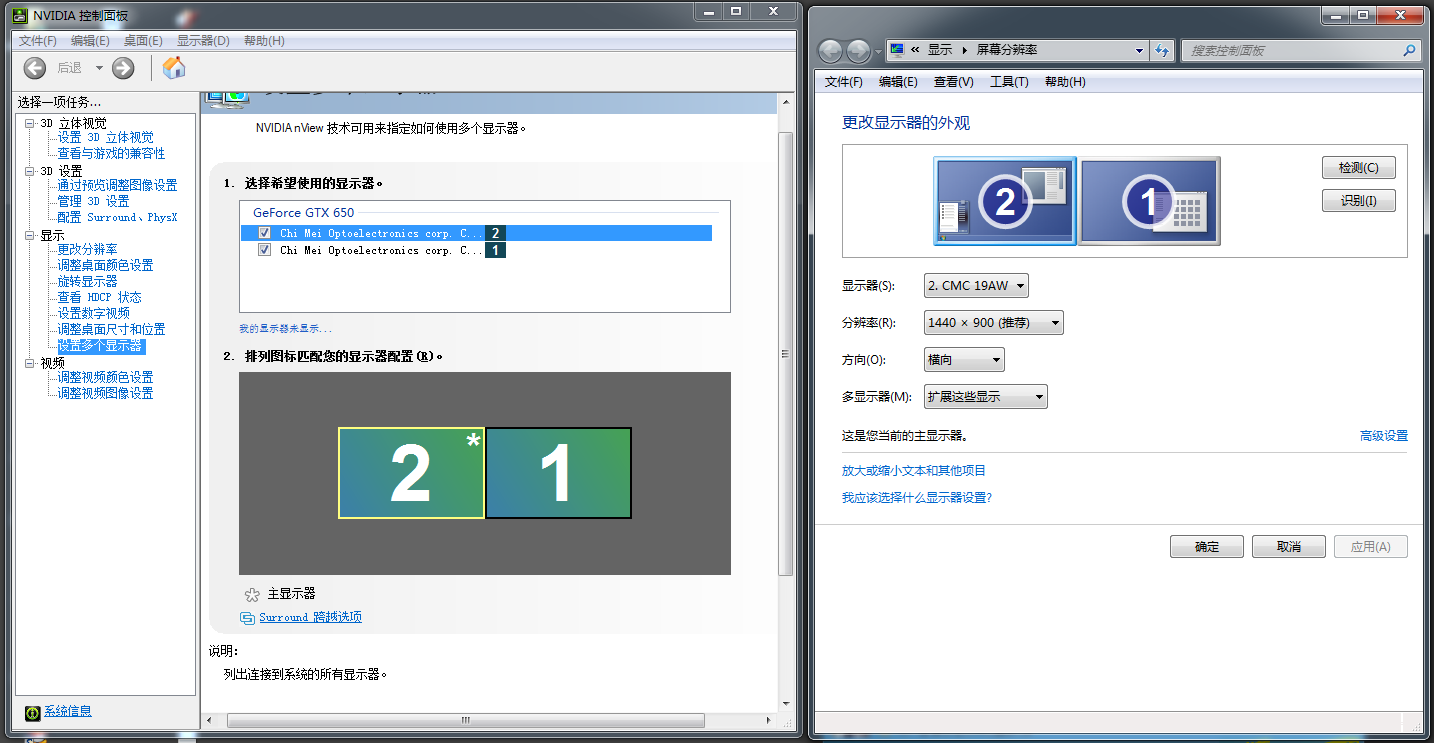Viewport: 1434px width, 743px height.
Task: Open 高级设置 link
Action: tap(1384, 436)
